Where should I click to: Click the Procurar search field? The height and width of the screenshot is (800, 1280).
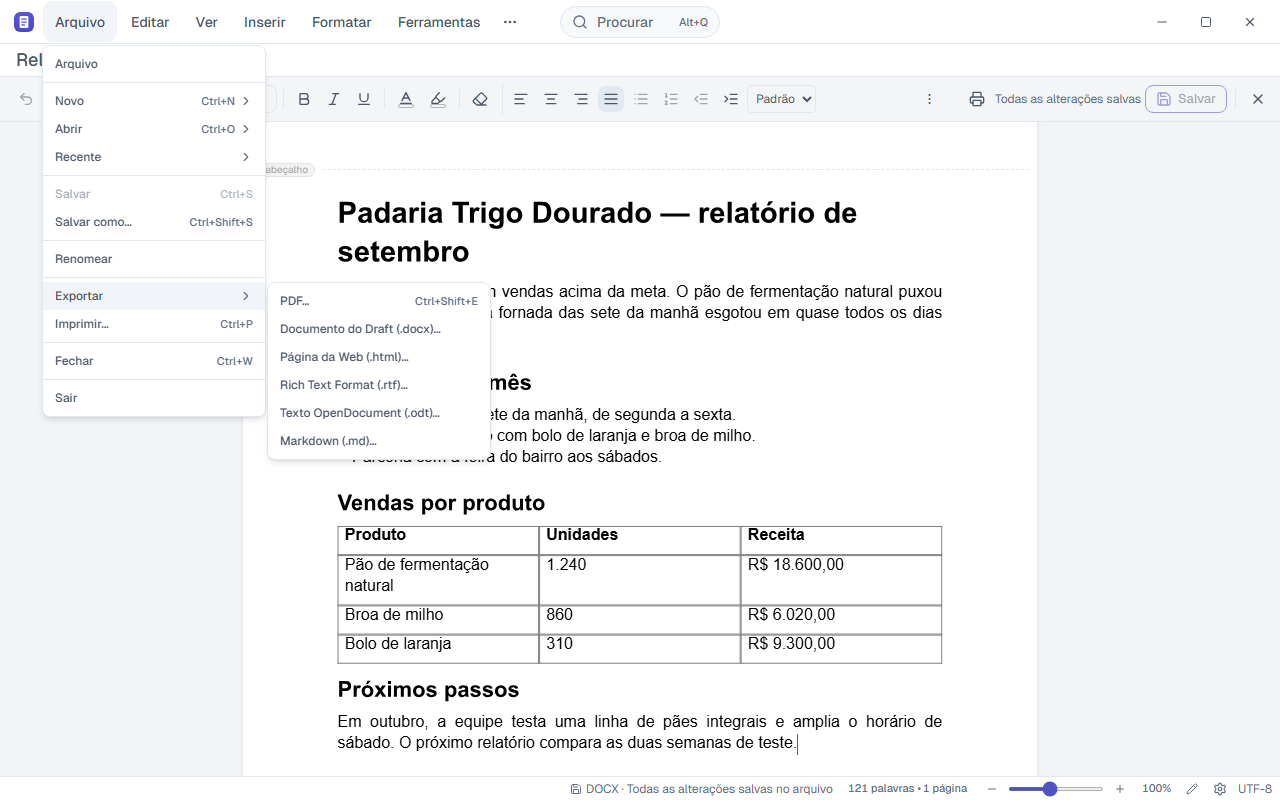[640, 22]
